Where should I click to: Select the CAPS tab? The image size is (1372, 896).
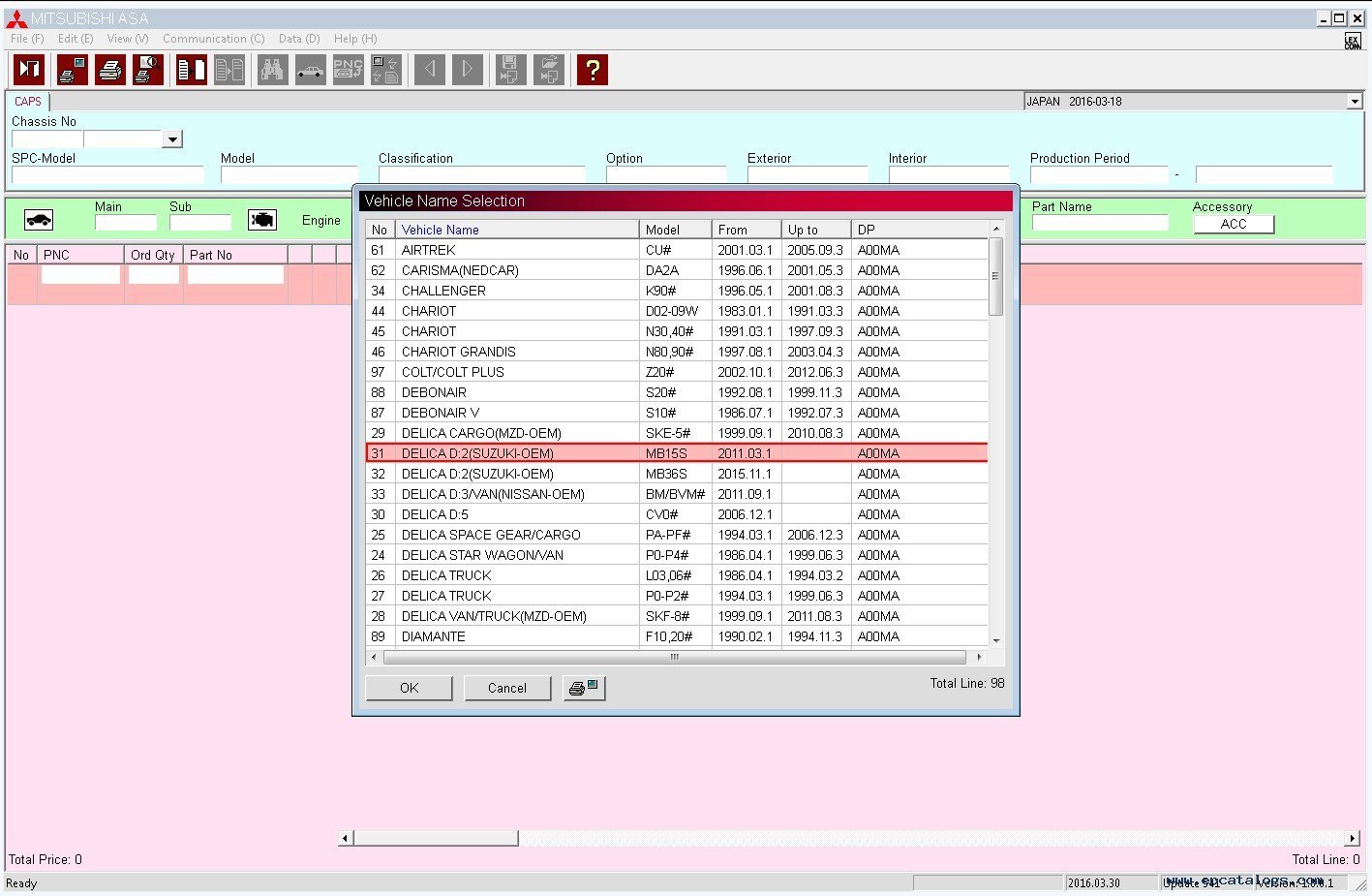[28, 101]
